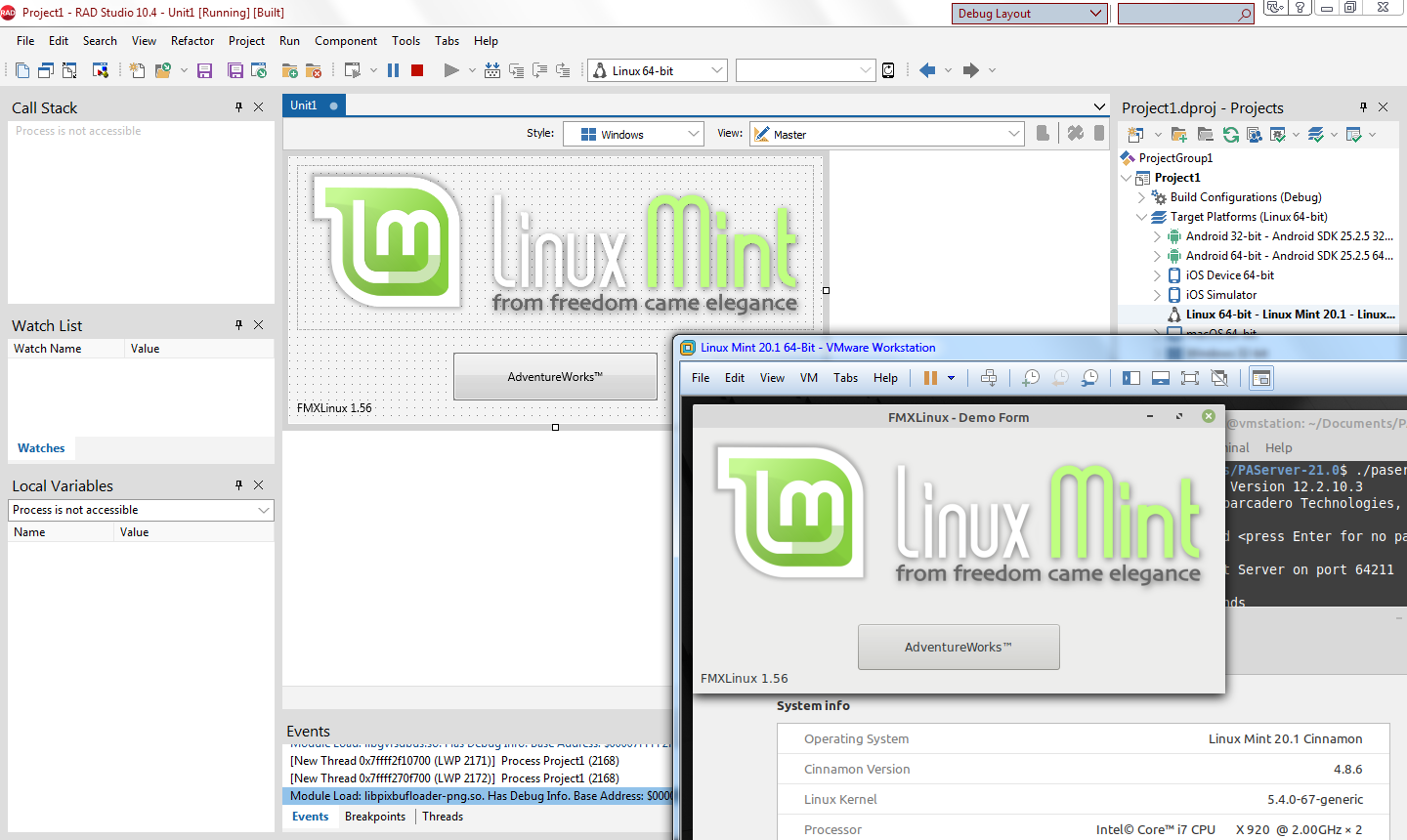Select the Unit1 editor tab
This screenshot has width=1407, height=840.
(314, 105)
